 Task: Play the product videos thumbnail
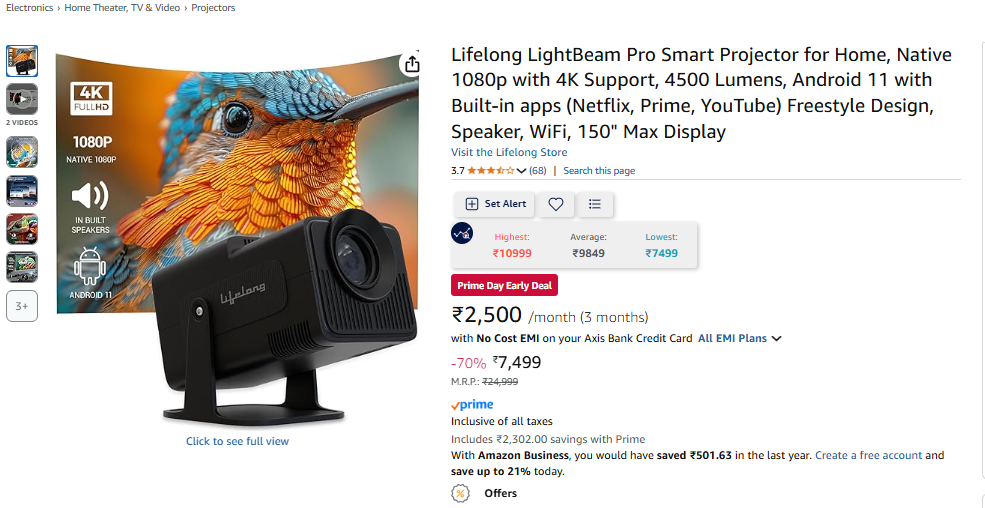[x=22, y=98]
